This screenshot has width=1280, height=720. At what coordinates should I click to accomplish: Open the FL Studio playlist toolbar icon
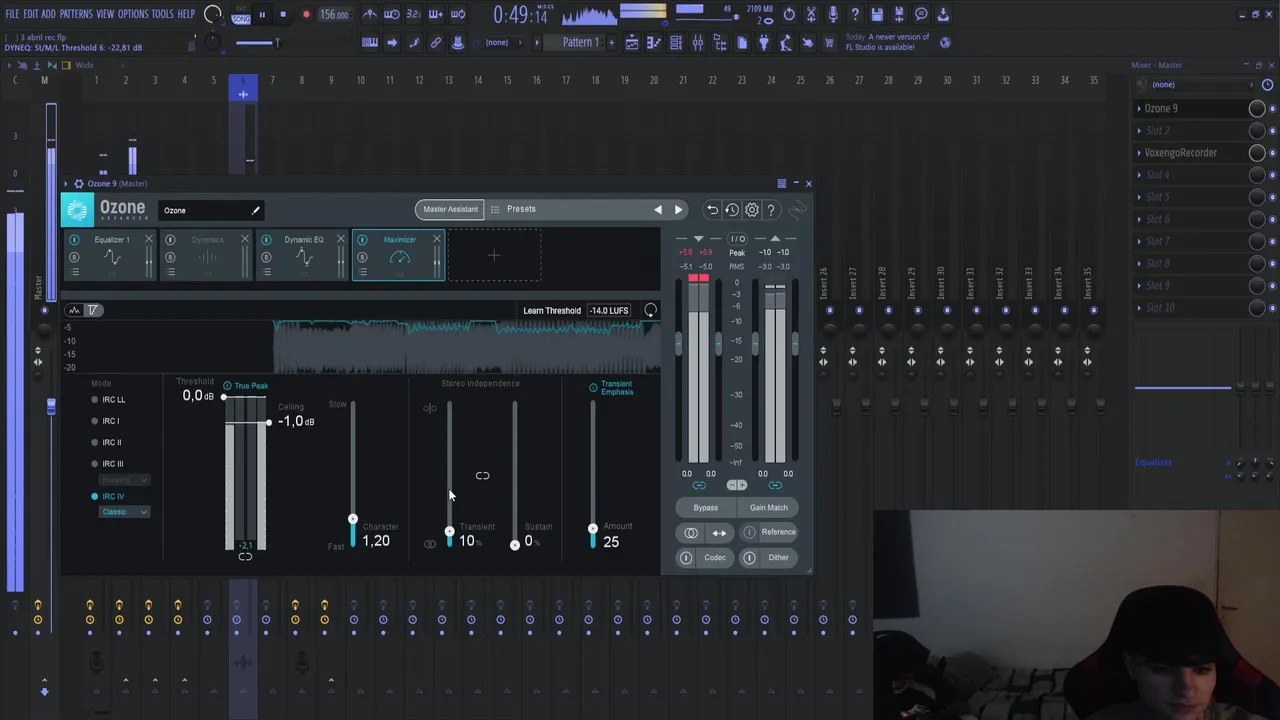click(x=632, y=43)
